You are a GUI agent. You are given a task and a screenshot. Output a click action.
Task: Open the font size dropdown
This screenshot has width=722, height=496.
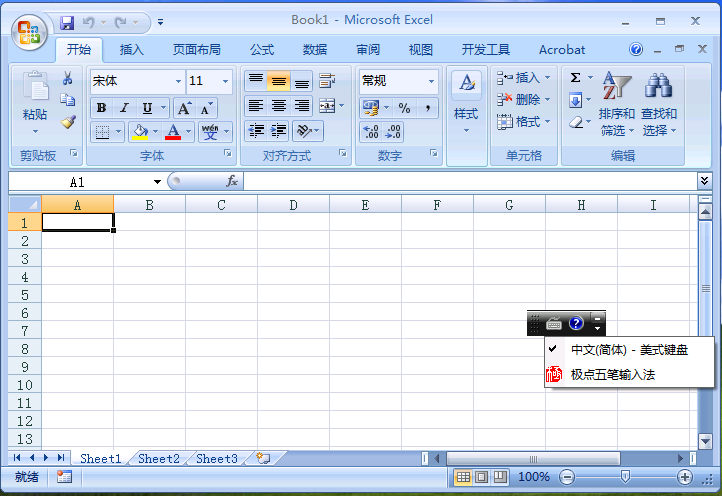coord(225,82)
